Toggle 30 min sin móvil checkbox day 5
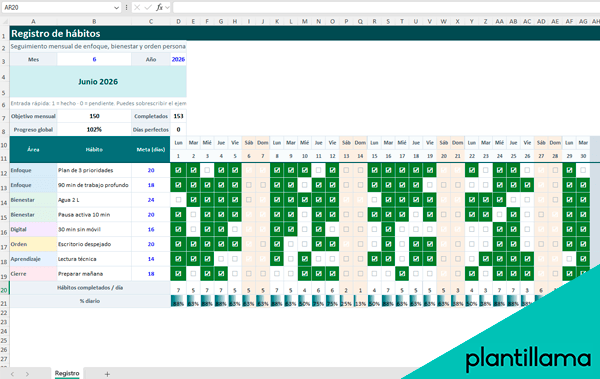 click(x=235, y=229)
